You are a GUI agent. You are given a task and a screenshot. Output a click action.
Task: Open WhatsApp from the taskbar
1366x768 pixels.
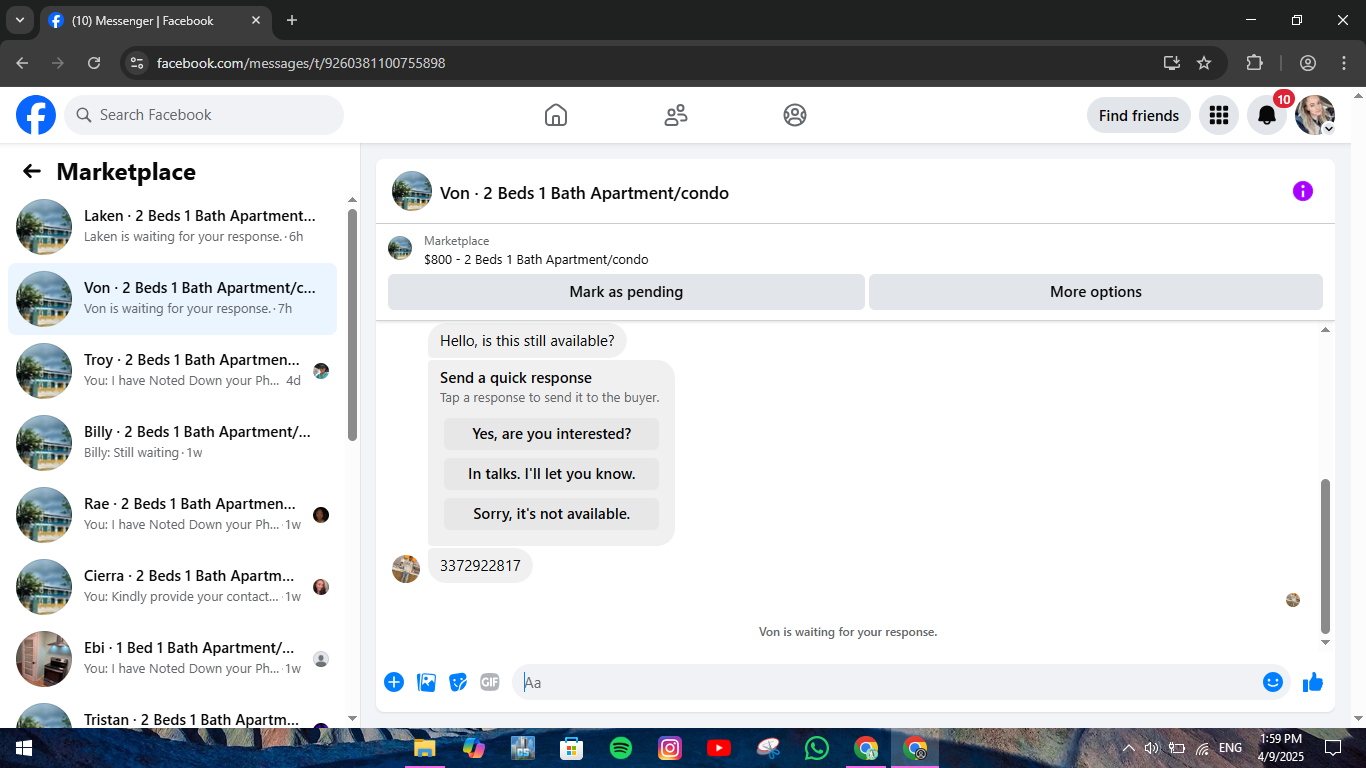click(817, 748)
